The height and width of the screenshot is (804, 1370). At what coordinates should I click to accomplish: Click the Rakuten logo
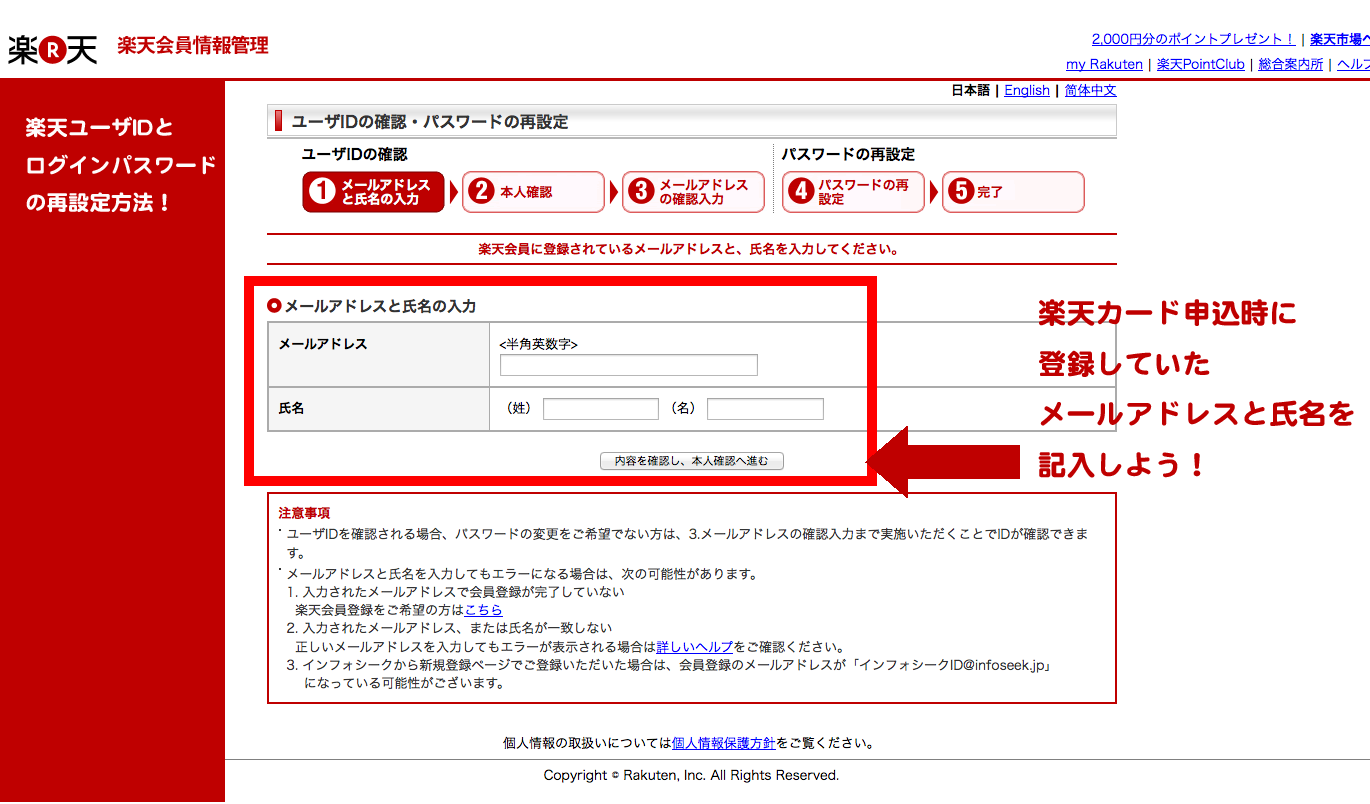[53, 49]
